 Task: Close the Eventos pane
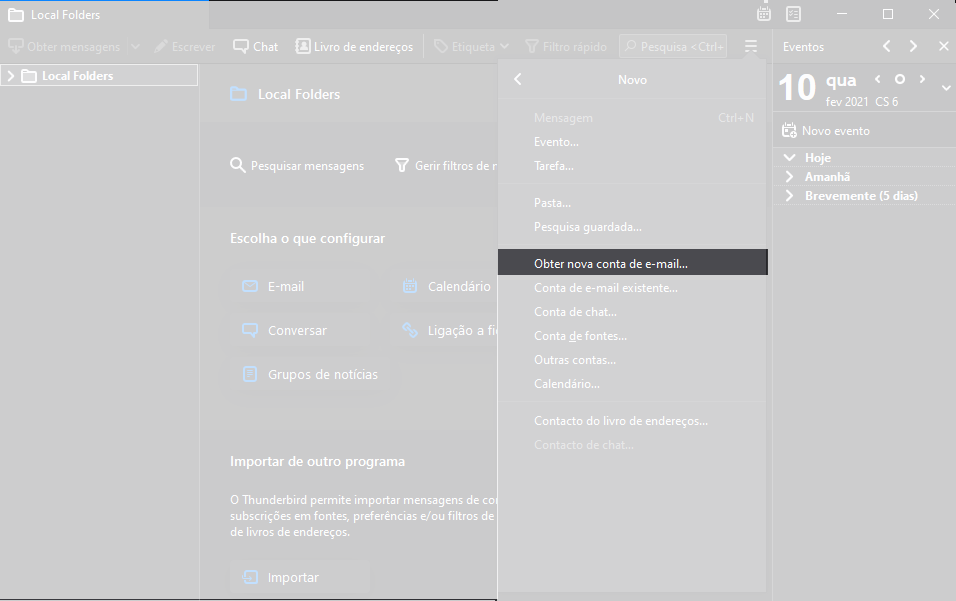(x=943, y=46)
